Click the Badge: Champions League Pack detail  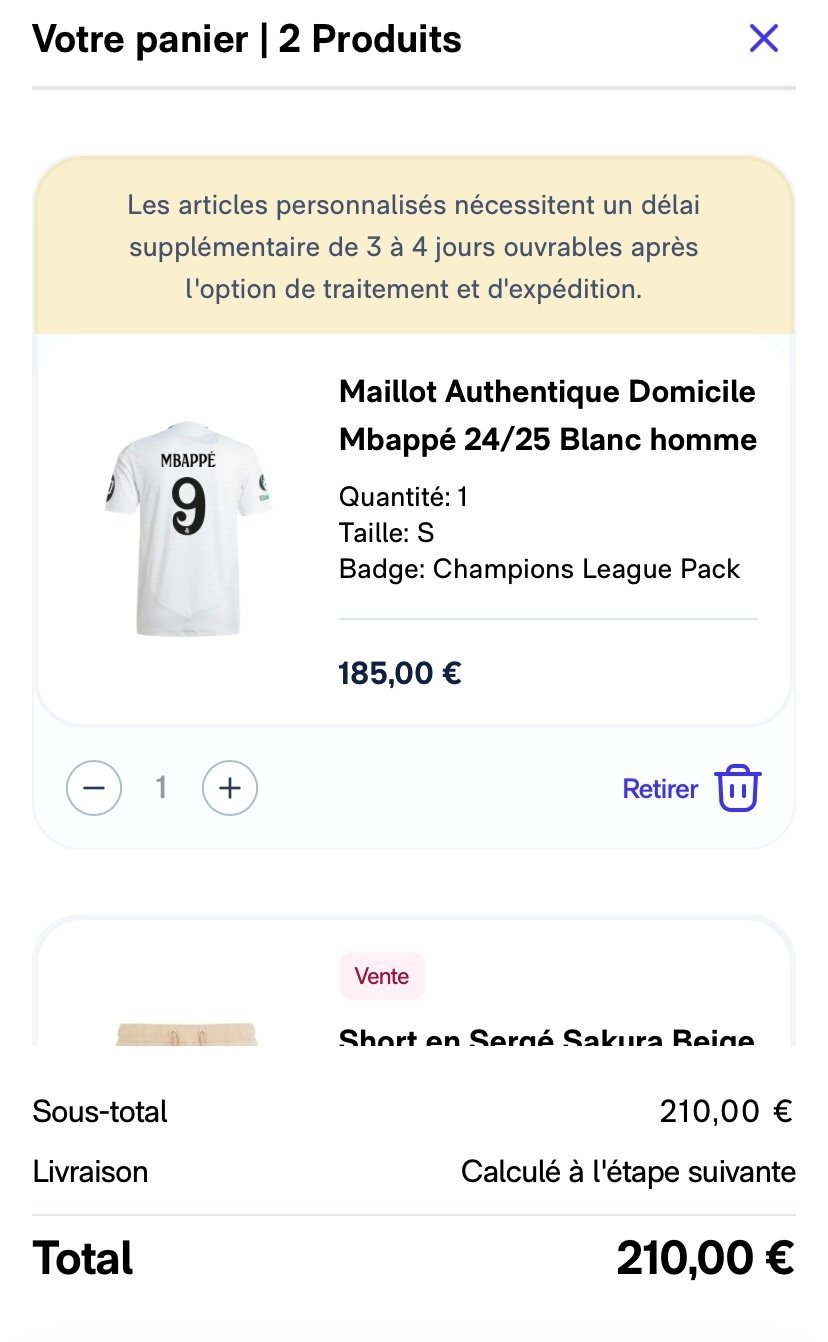click(x=539, y=569)
